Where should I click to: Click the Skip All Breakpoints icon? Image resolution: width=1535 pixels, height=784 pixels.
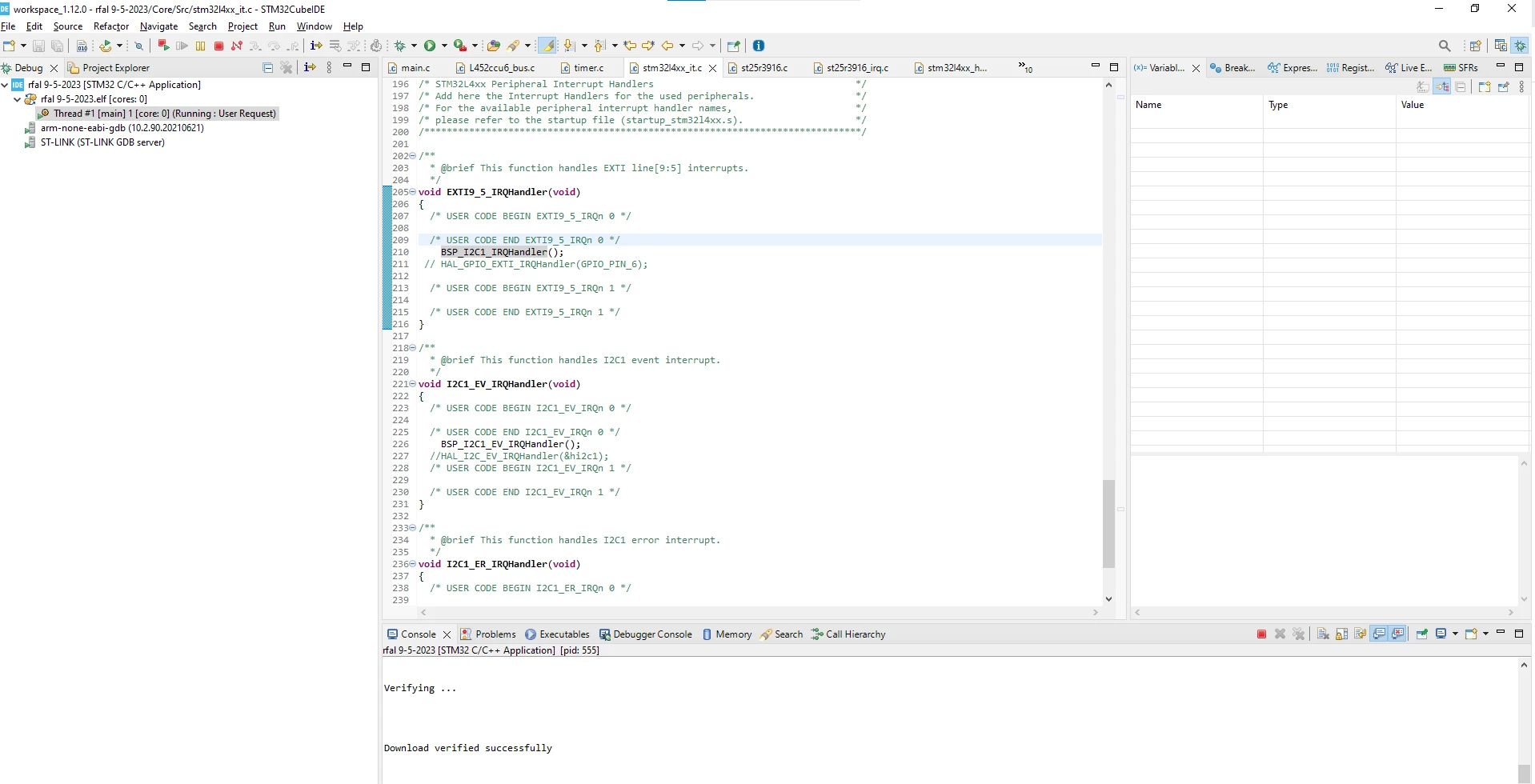tap(138, 46)
